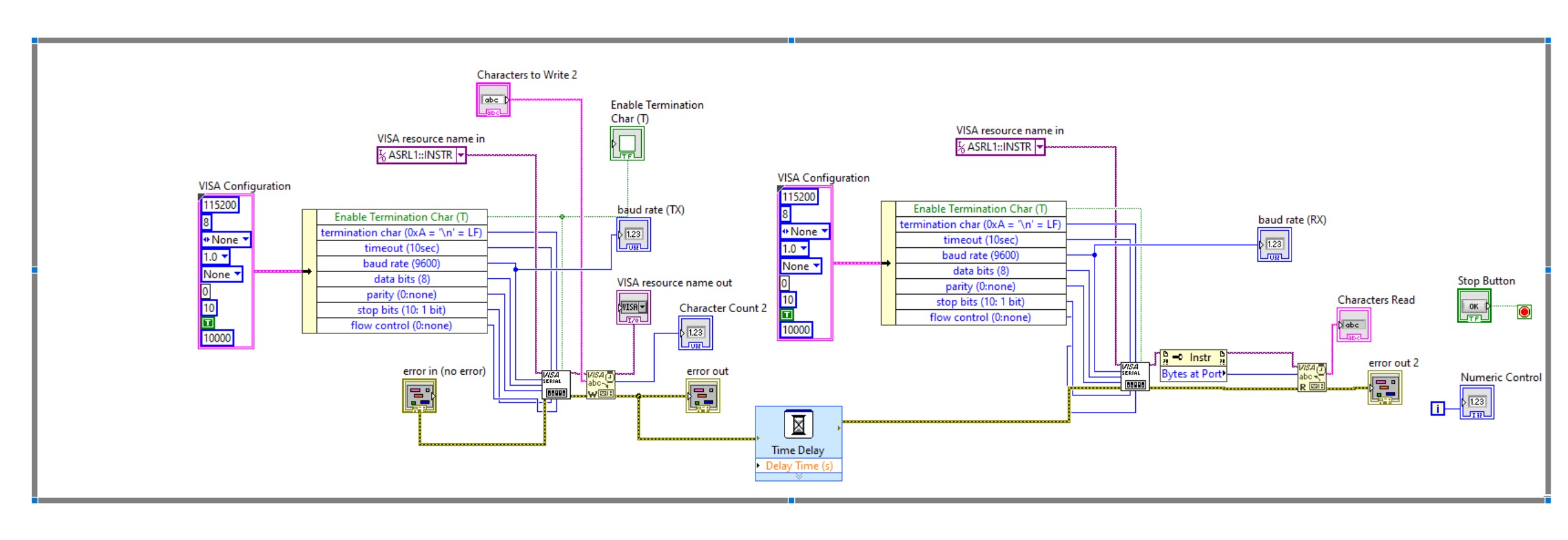Click right VISA Configuration 115200 value

pos(799,197)
